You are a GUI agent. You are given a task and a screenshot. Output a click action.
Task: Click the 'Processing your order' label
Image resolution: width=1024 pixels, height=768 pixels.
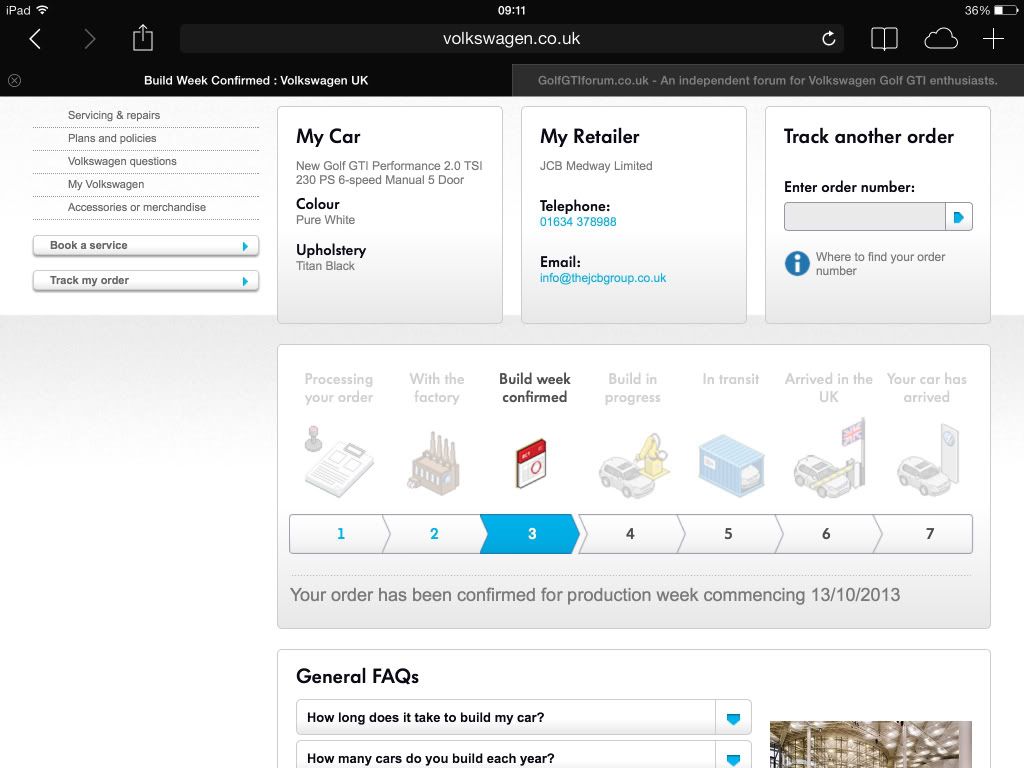pos(338,388)
